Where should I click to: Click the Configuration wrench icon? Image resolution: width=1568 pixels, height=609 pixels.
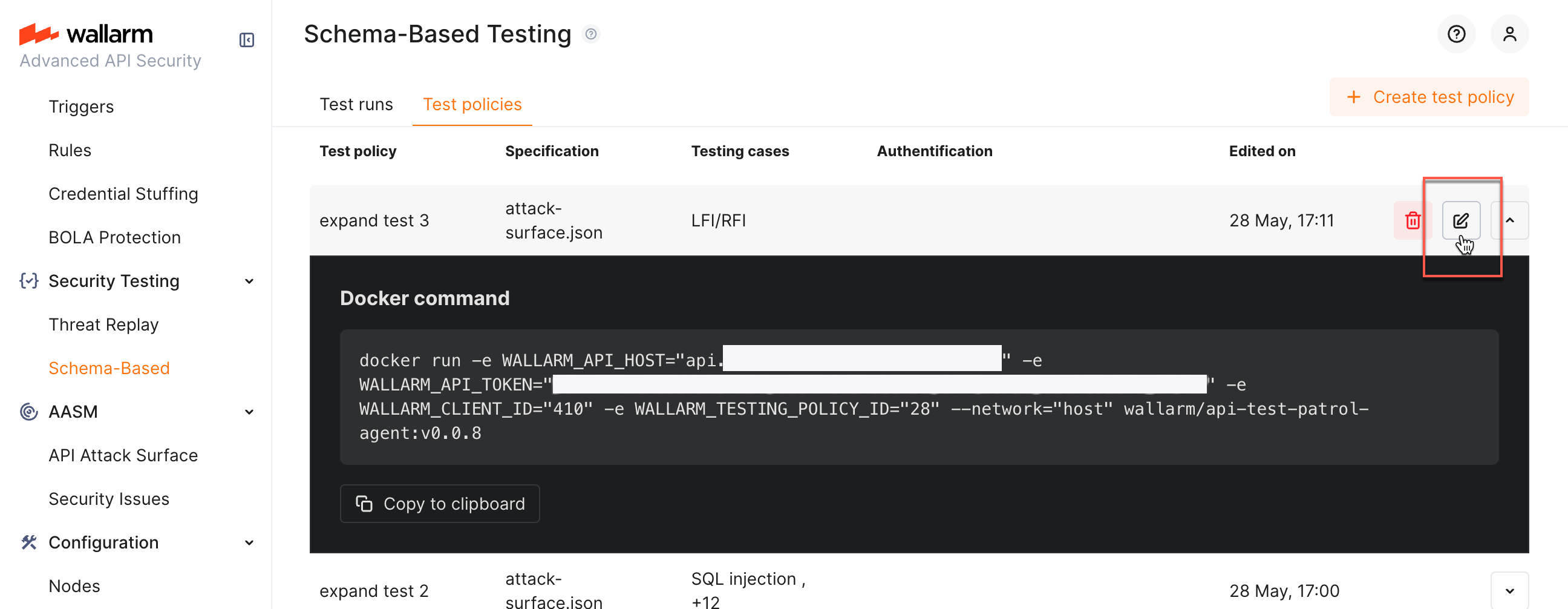(28, 542)
